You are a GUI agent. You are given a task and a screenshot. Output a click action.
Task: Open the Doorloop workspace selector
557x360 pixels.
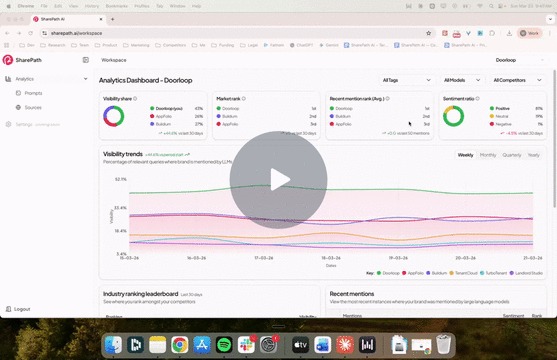[x=519, y=60]
